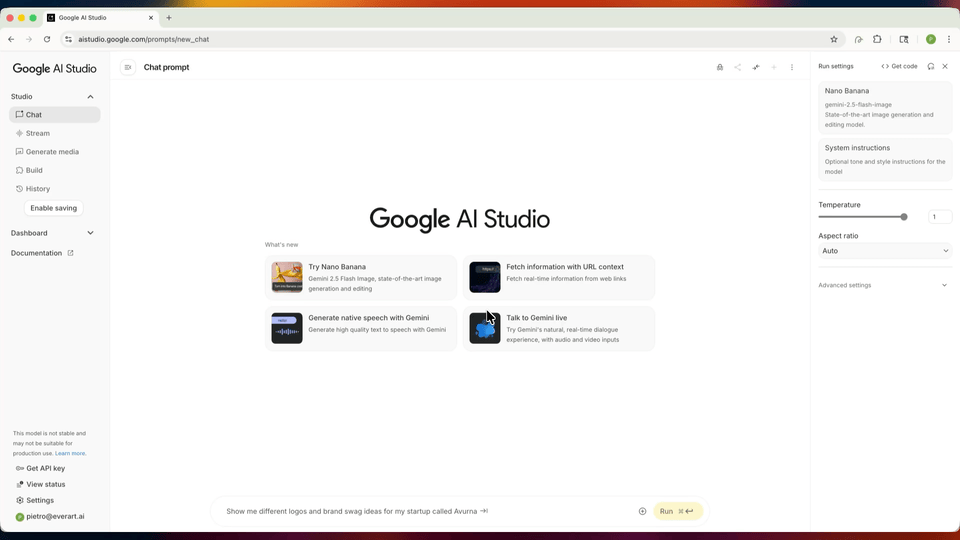Screen dimensions: 960x540
Task: Click the Get code button
Action: (x=899, y=66)
